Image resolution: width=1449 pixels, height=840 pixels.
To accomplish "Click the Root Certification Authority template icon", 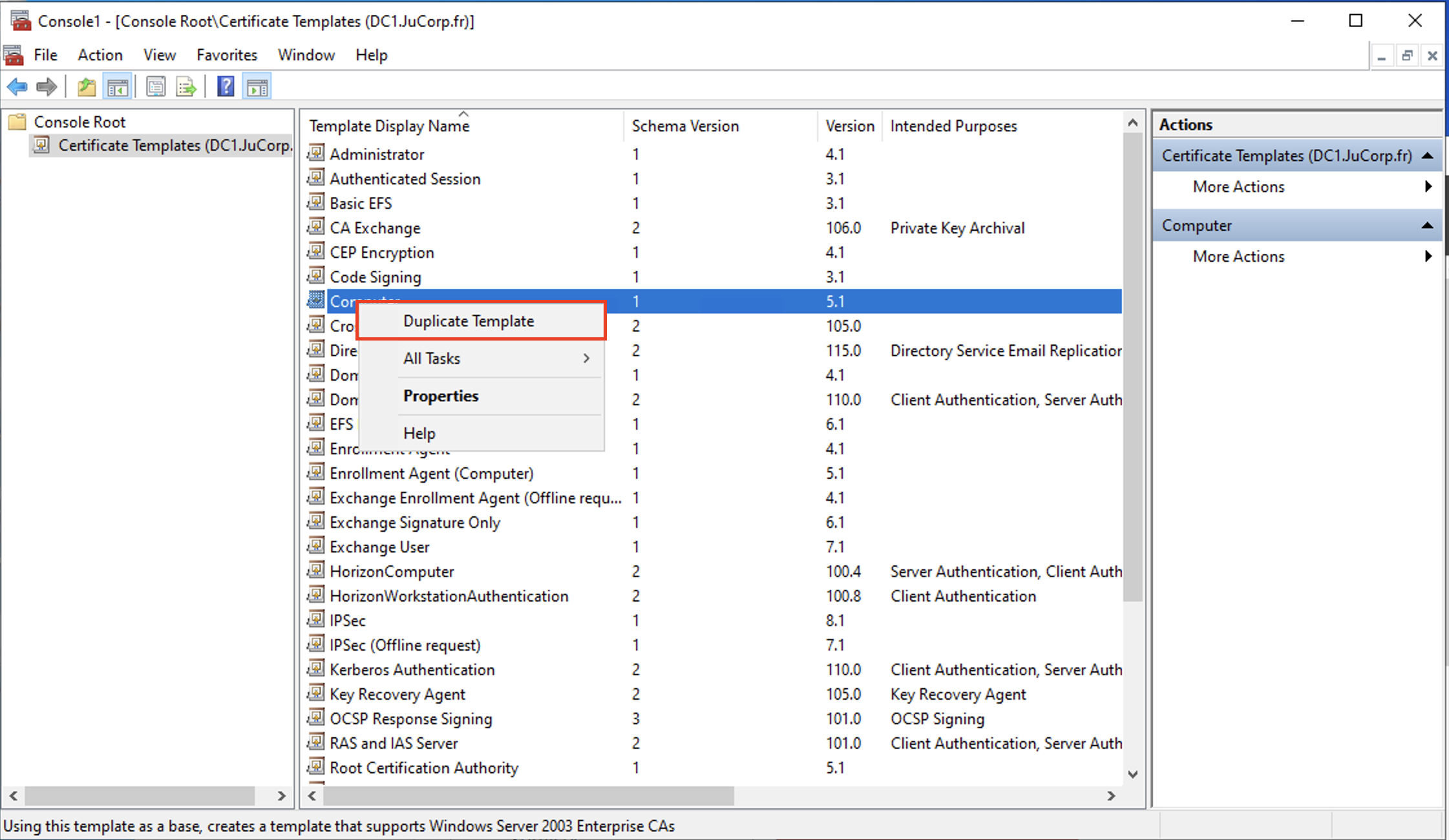I will pos(315,767).
